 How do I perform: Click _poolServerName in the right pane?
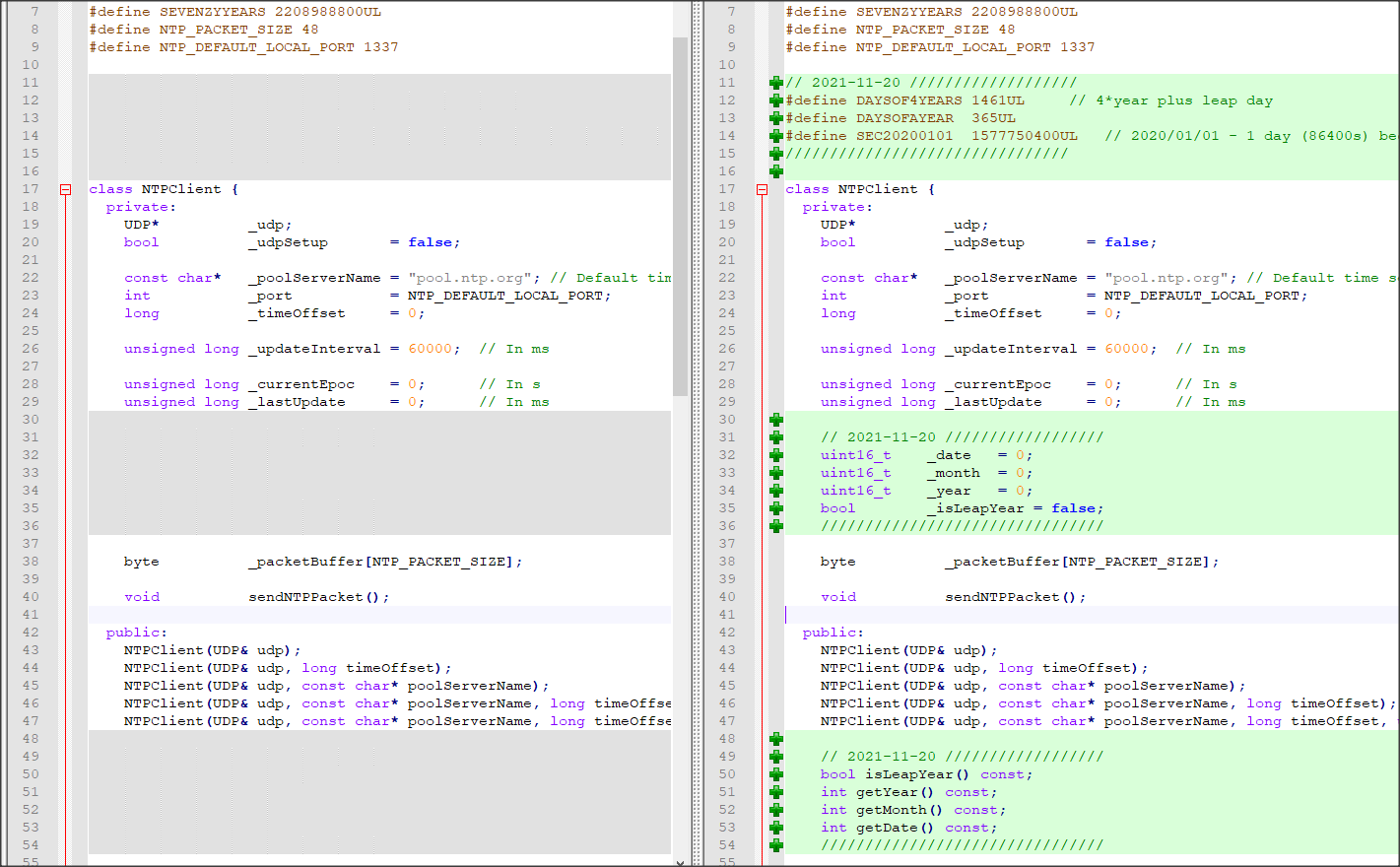coord(1011,278)
